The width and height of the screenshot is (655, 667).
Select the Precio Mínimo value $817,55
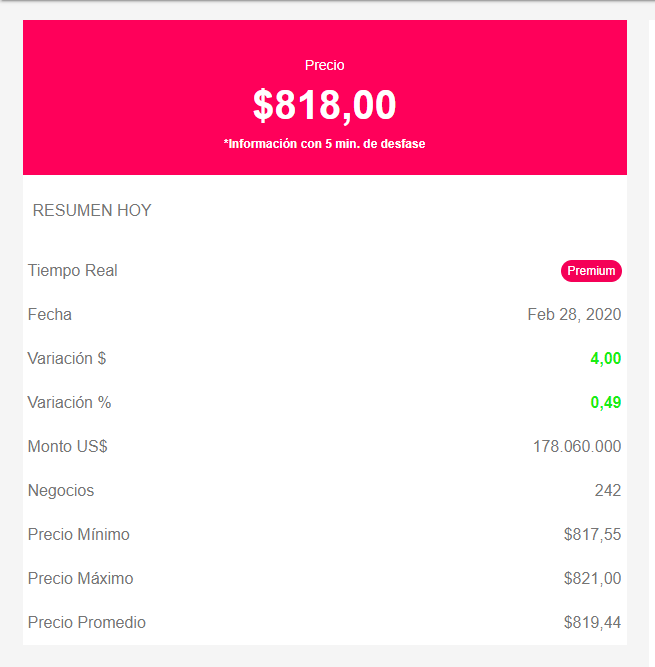[x=592, y=534]
